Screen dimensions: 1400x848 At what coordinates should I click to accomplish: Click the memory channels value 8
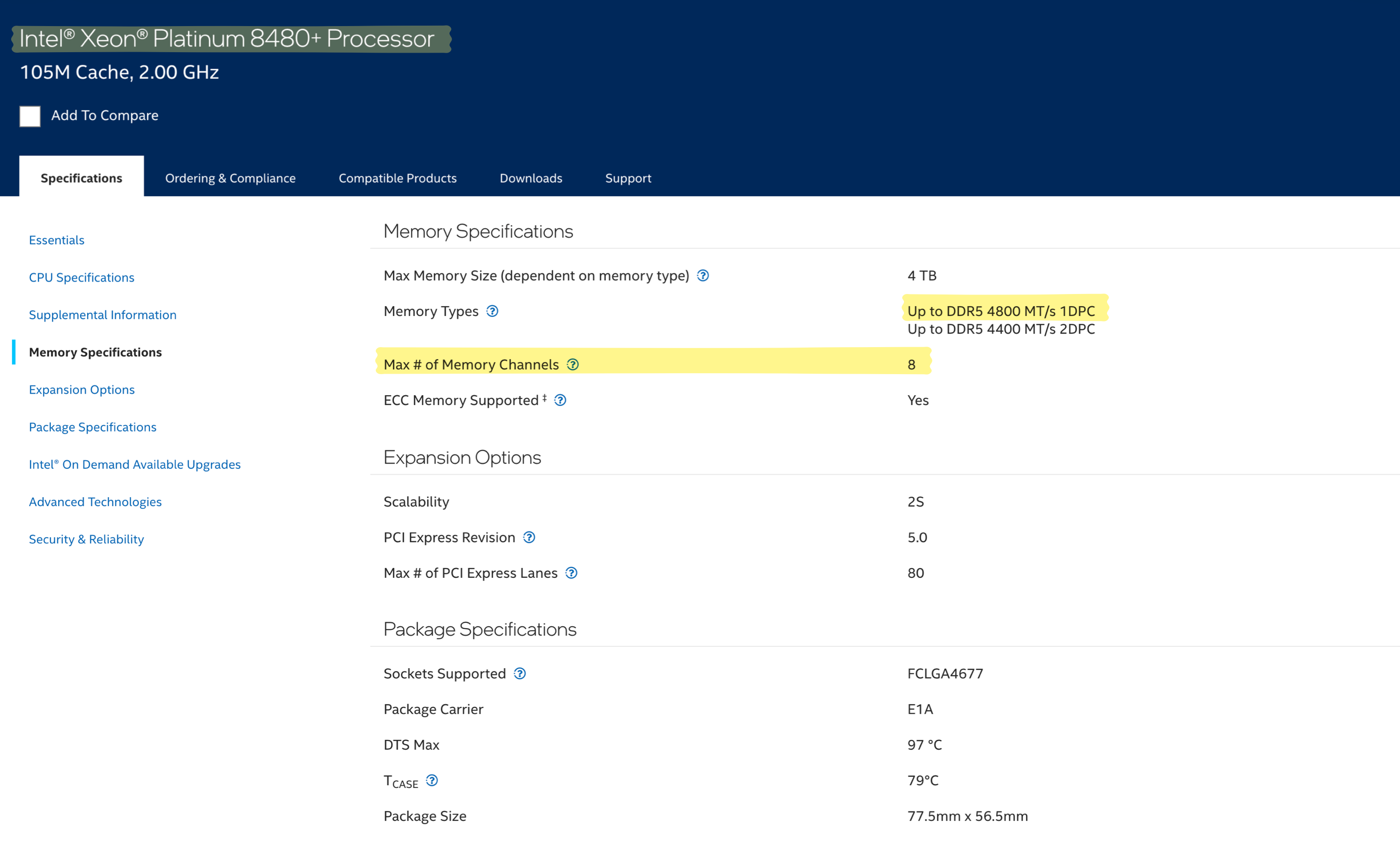[x=911, y=365]
